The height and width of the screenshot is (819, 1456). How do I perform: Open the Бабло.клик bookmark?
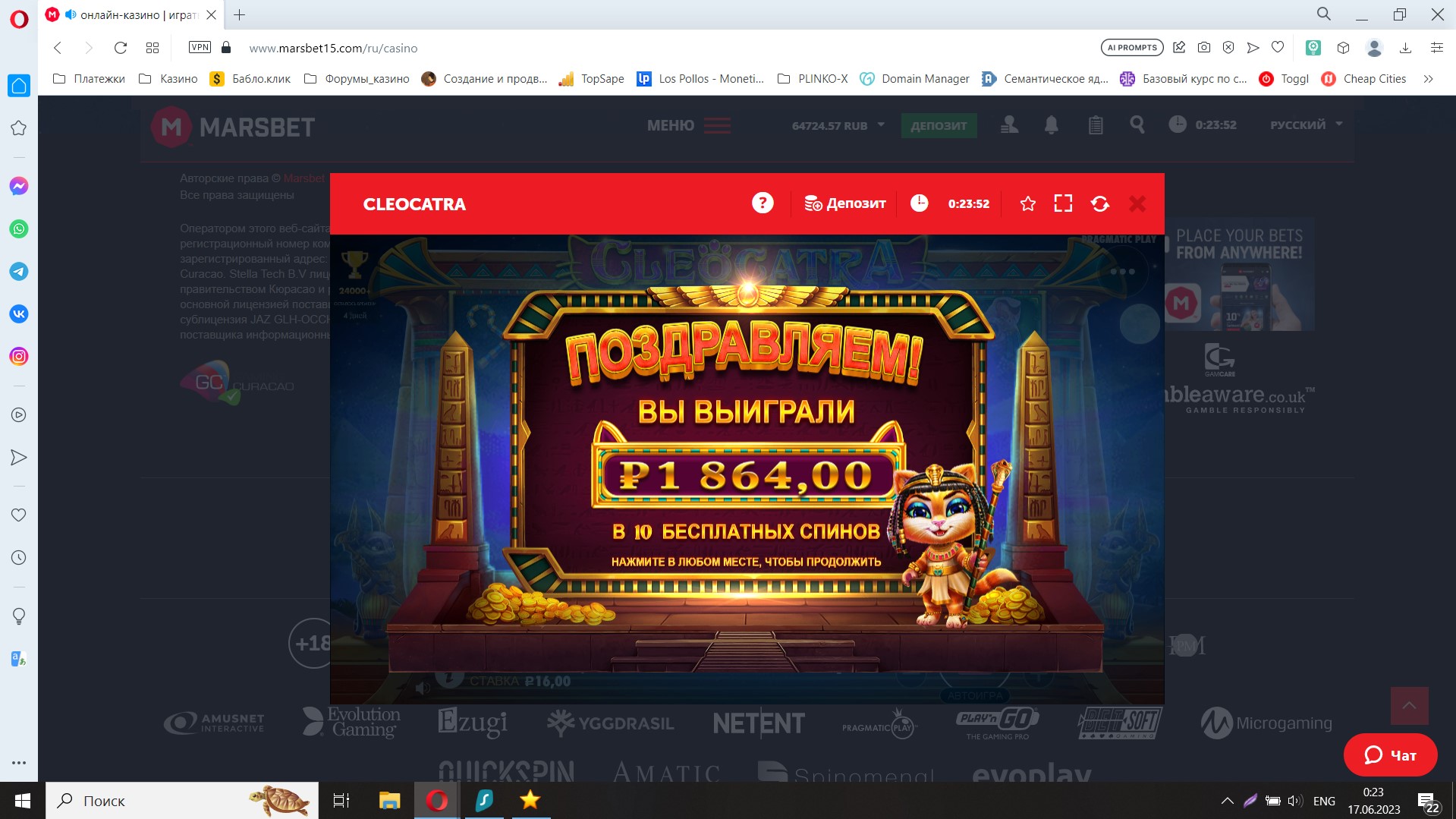(250, 79)
